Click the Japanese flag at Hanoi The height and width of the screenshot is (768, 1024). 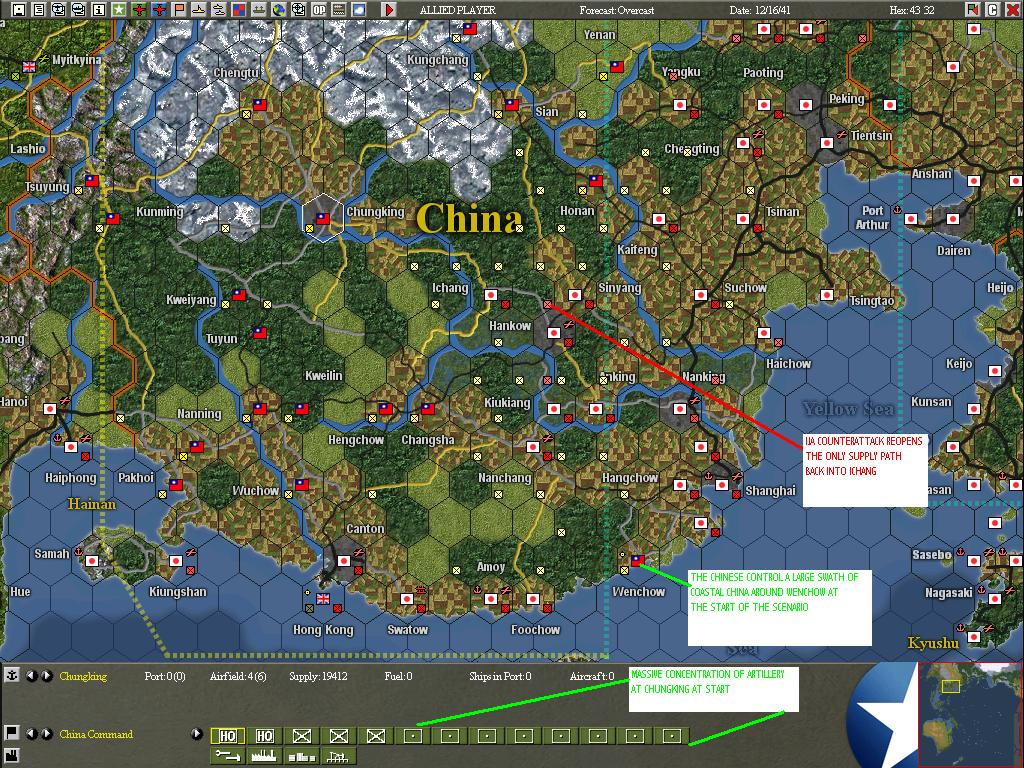50,409
